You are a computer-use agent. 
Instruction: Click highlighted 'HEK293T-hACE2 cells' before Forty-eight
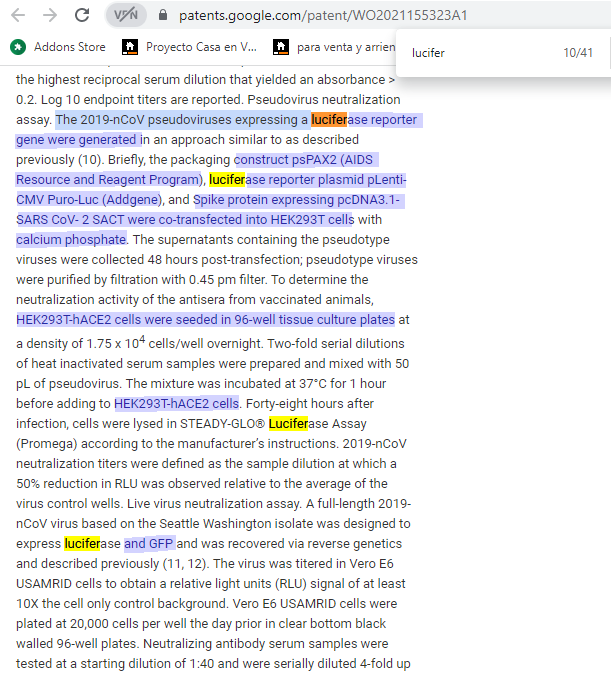(x=177, y=403)
